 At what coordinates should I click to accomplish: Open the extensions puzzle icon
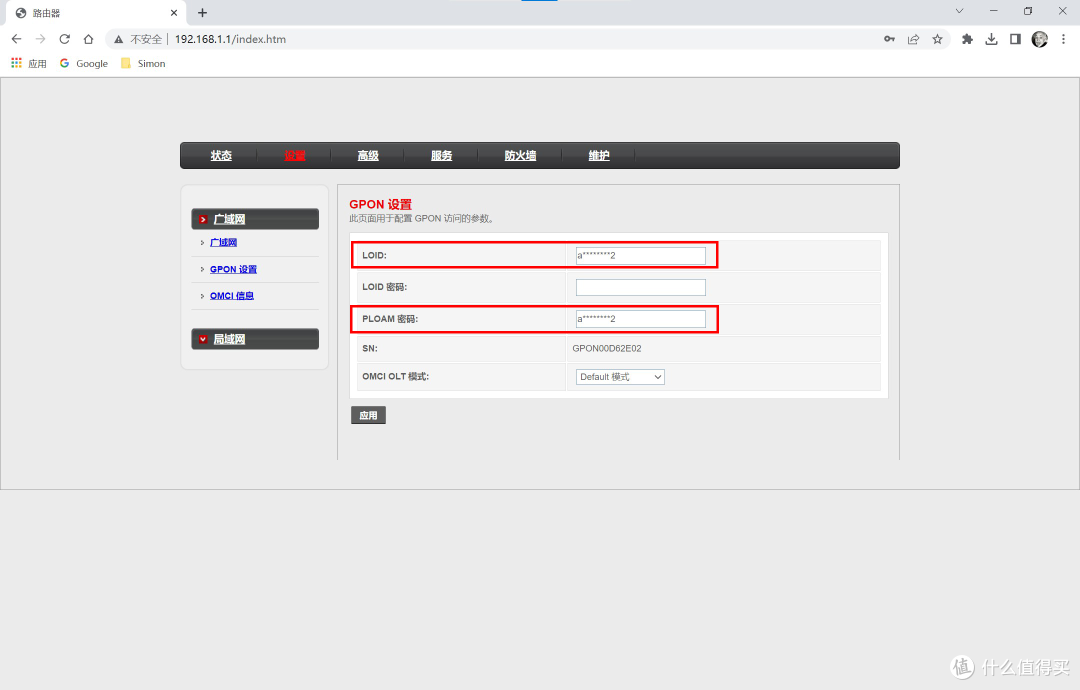(967, 39)
